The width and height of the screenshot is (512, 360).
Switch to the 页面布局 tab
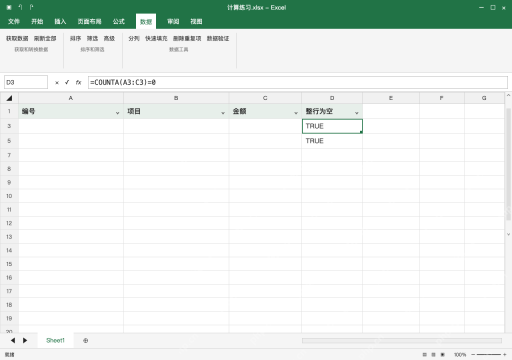point(89,22)
